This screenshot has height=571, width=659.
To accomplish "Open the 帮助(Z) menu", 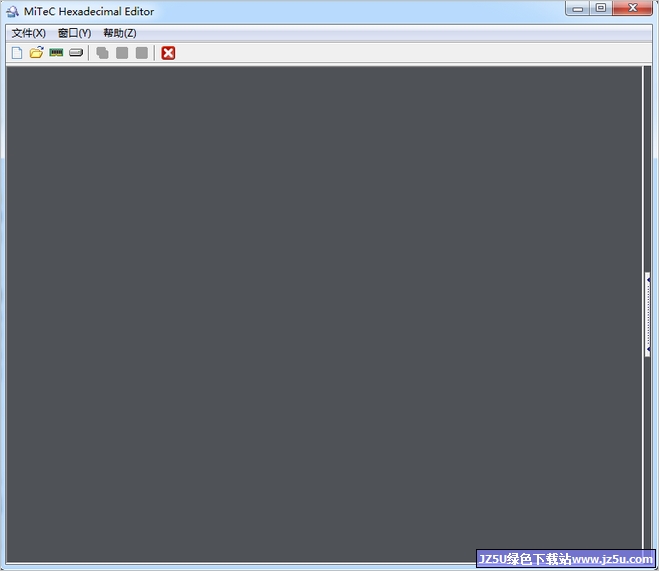I will [x=120, y=33].
